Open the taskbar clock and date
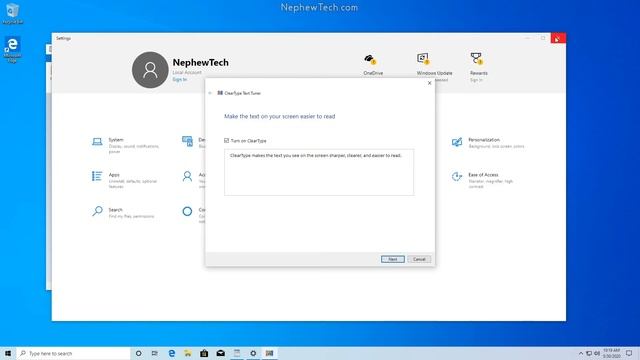Image resolution: width=640 pixels, height=360 pixels. tap(611, 353)
